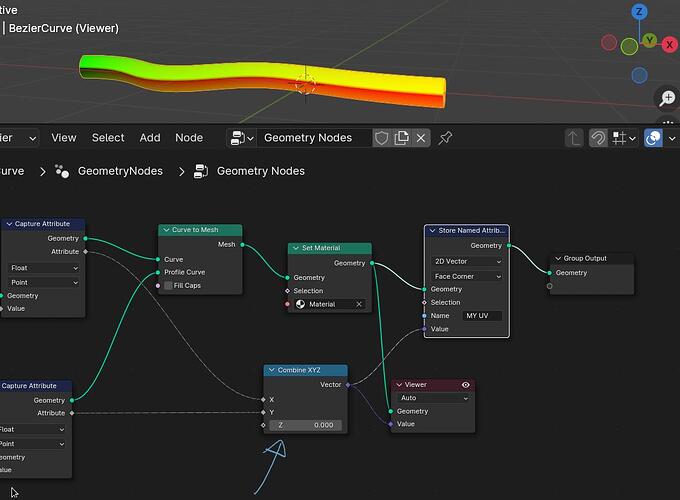This screenshot has height=500, width=680.
Task: Click the Geometry Nodes breadcrumb label
Action: tap(261, 171)
